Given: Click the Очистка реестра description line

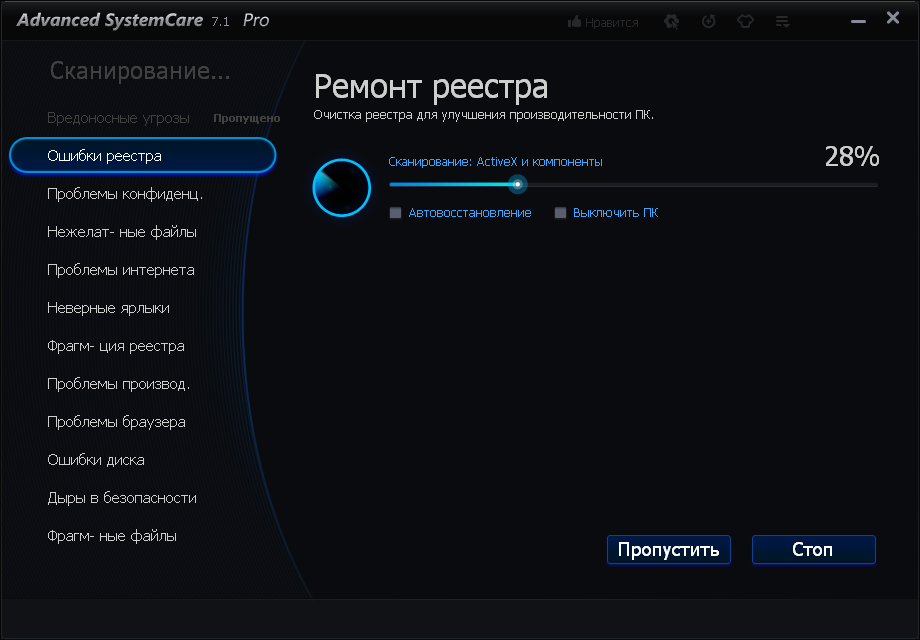Looking at the screenshot, I should click(x=483, y=115).
